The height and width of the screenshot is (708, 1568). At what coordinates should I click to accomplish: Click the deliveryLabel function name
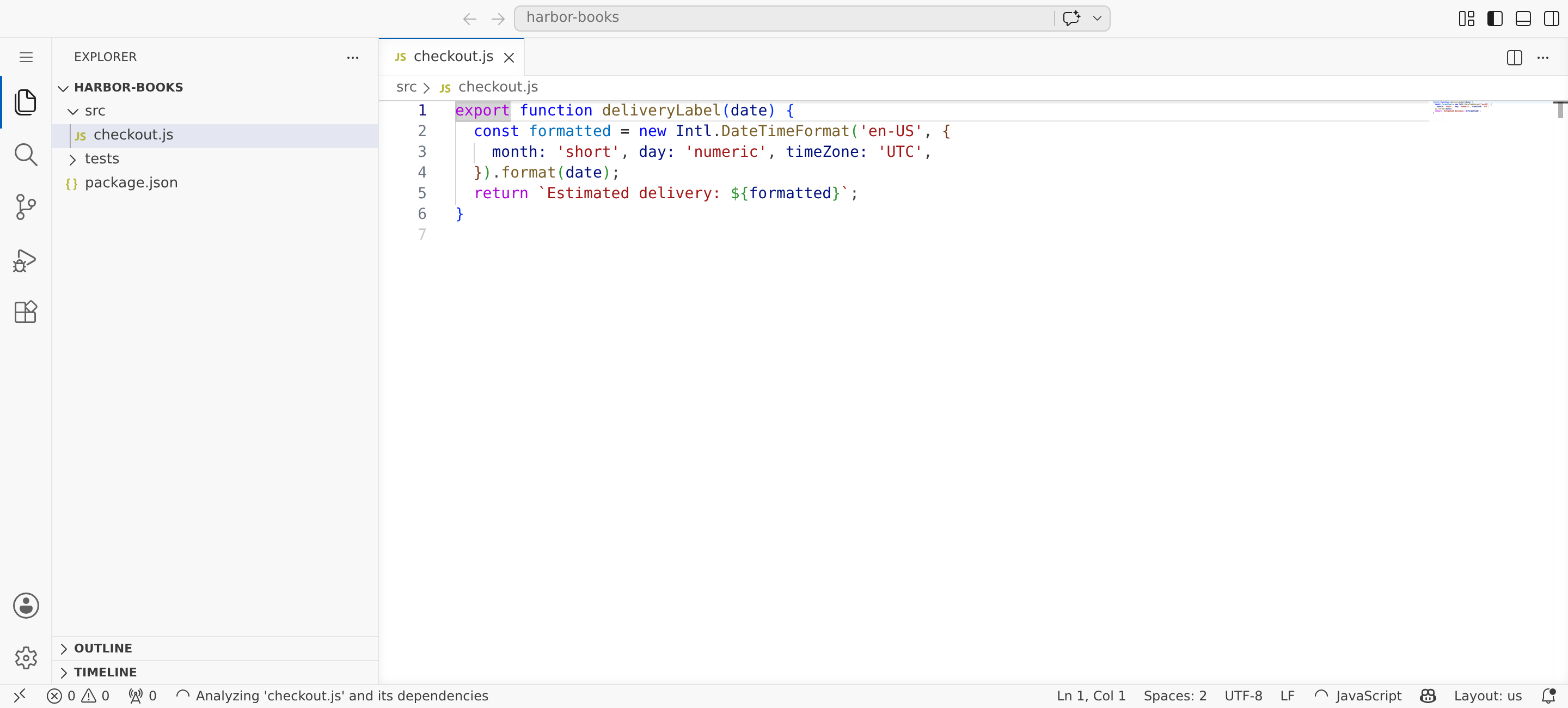click(661, 110)
